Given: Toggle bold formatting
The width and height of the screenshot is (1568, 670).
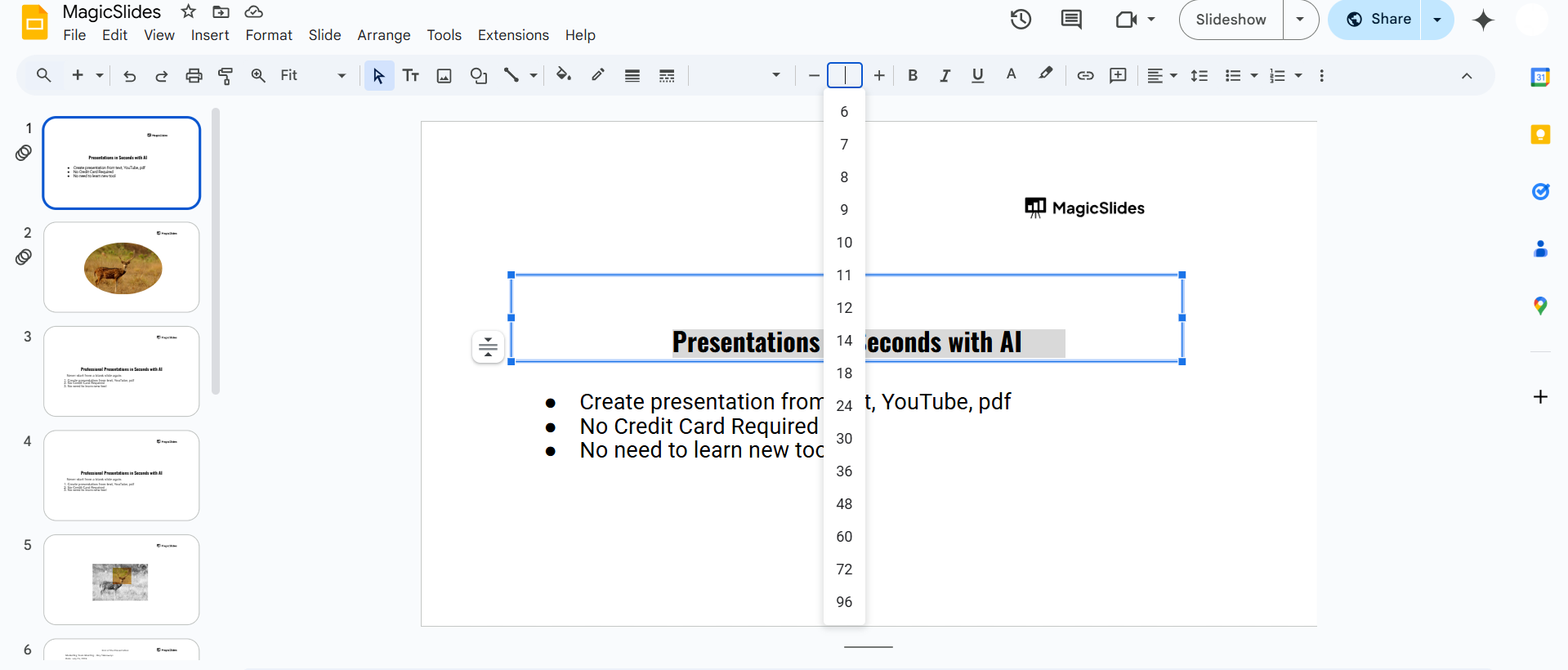Looking at the screenshot, I should click(913, 76).
